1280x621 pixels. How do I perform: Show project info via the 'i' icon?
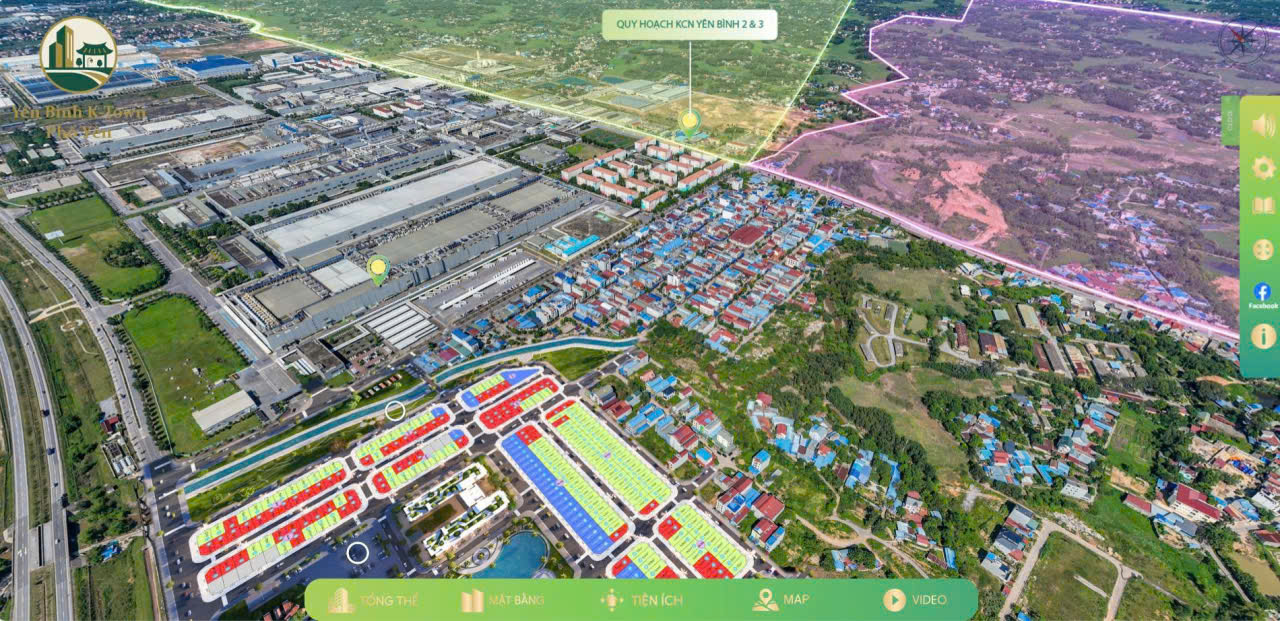(1263, 336)
